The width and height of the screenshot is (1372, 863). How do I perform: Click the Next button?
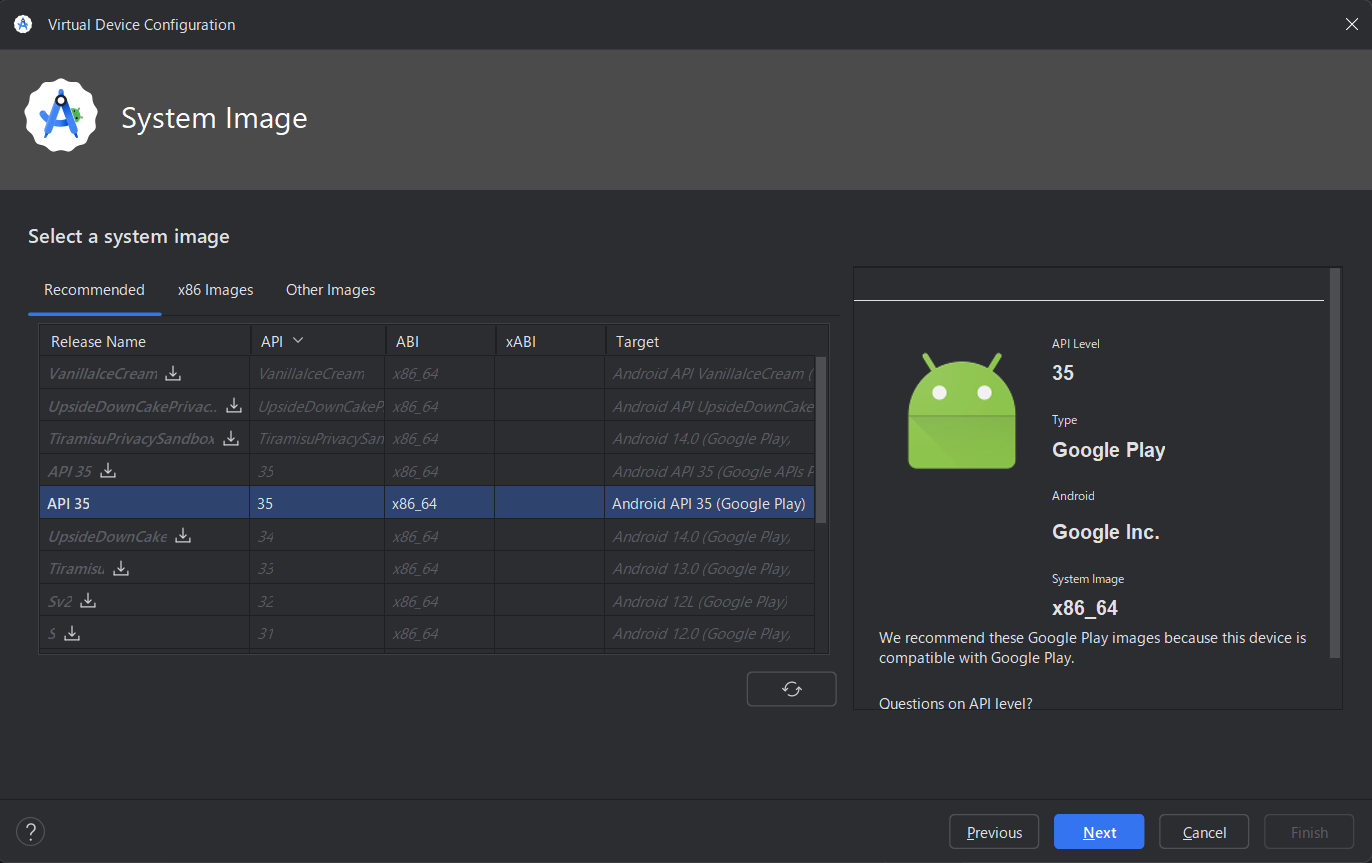tap(1099, 832)
